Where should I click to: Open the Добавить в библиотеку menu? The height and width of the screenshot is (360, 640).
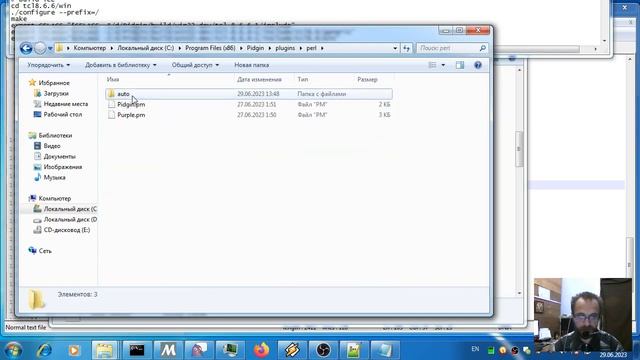pos(120,65)
